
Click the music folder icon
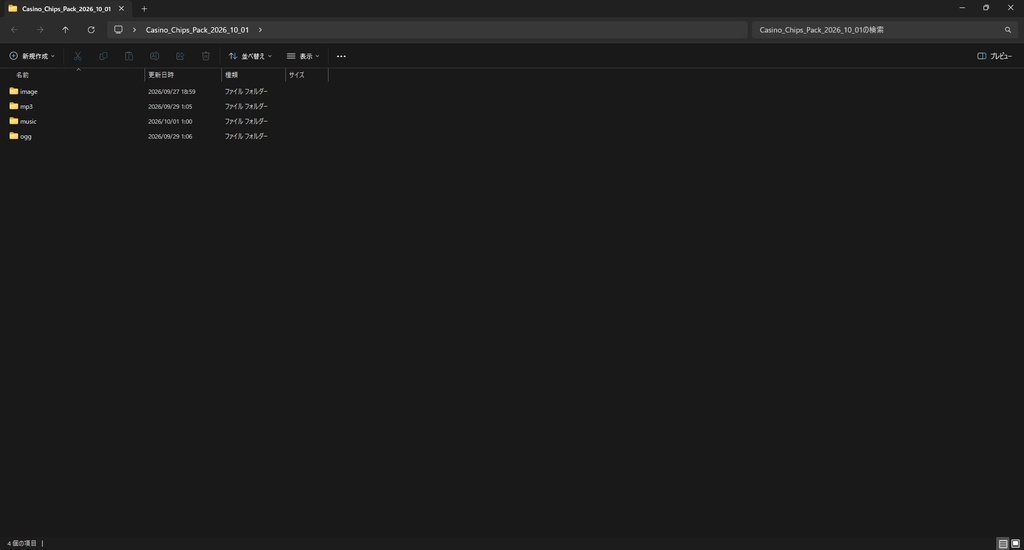pos(14,121)
